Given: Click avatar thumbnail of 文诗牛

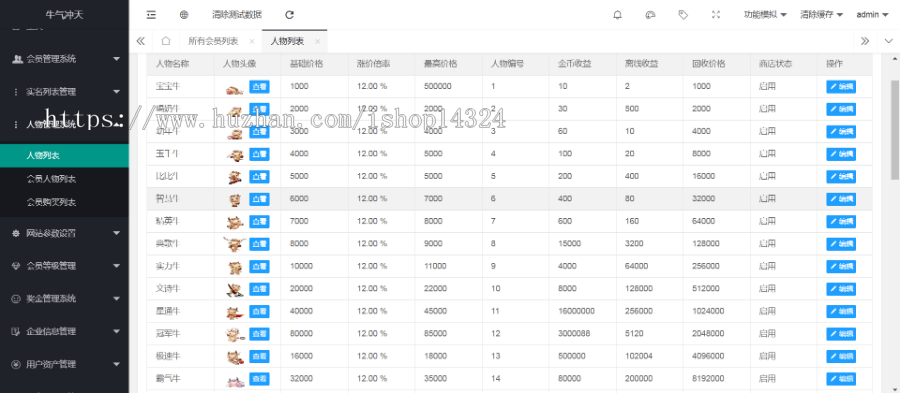Looking at the screenshot, I should click(x=234, y=289).
